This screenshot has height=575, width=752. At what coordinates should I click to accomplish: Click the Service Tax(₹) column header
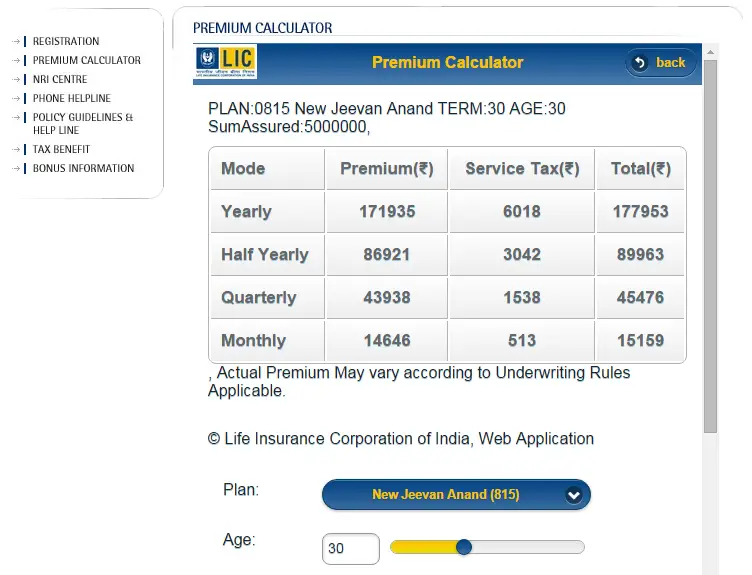[x=522, y=168]
